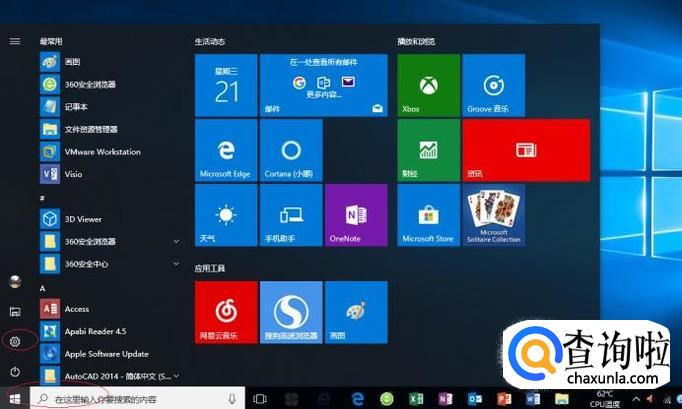The image size is (682, 409).
Task: Click the Power icon in the Start sidebar
Action: pyautogui.click(x=15, y=371)
